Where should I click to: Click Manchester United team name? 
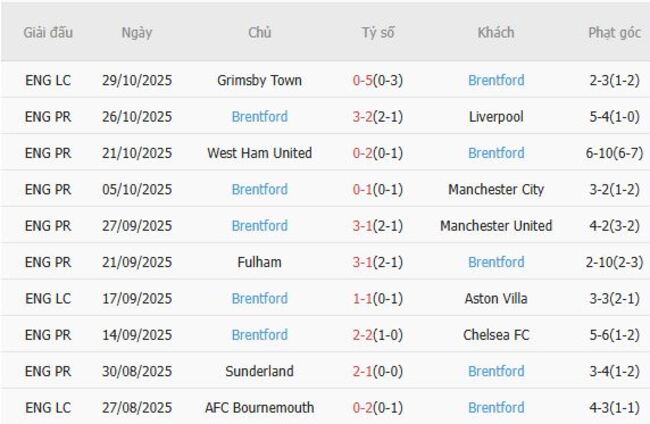[x=496, y=226]
